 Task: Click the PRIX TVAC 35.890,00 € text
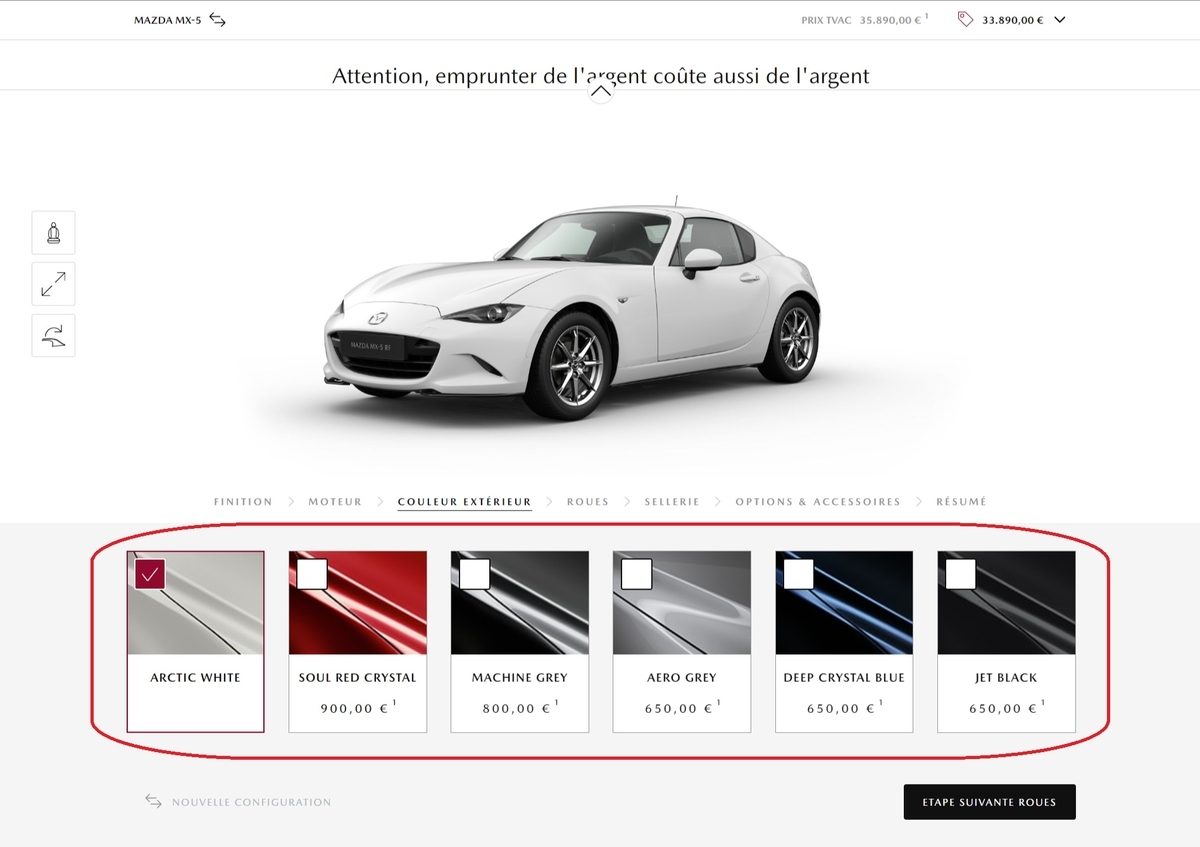866,19
